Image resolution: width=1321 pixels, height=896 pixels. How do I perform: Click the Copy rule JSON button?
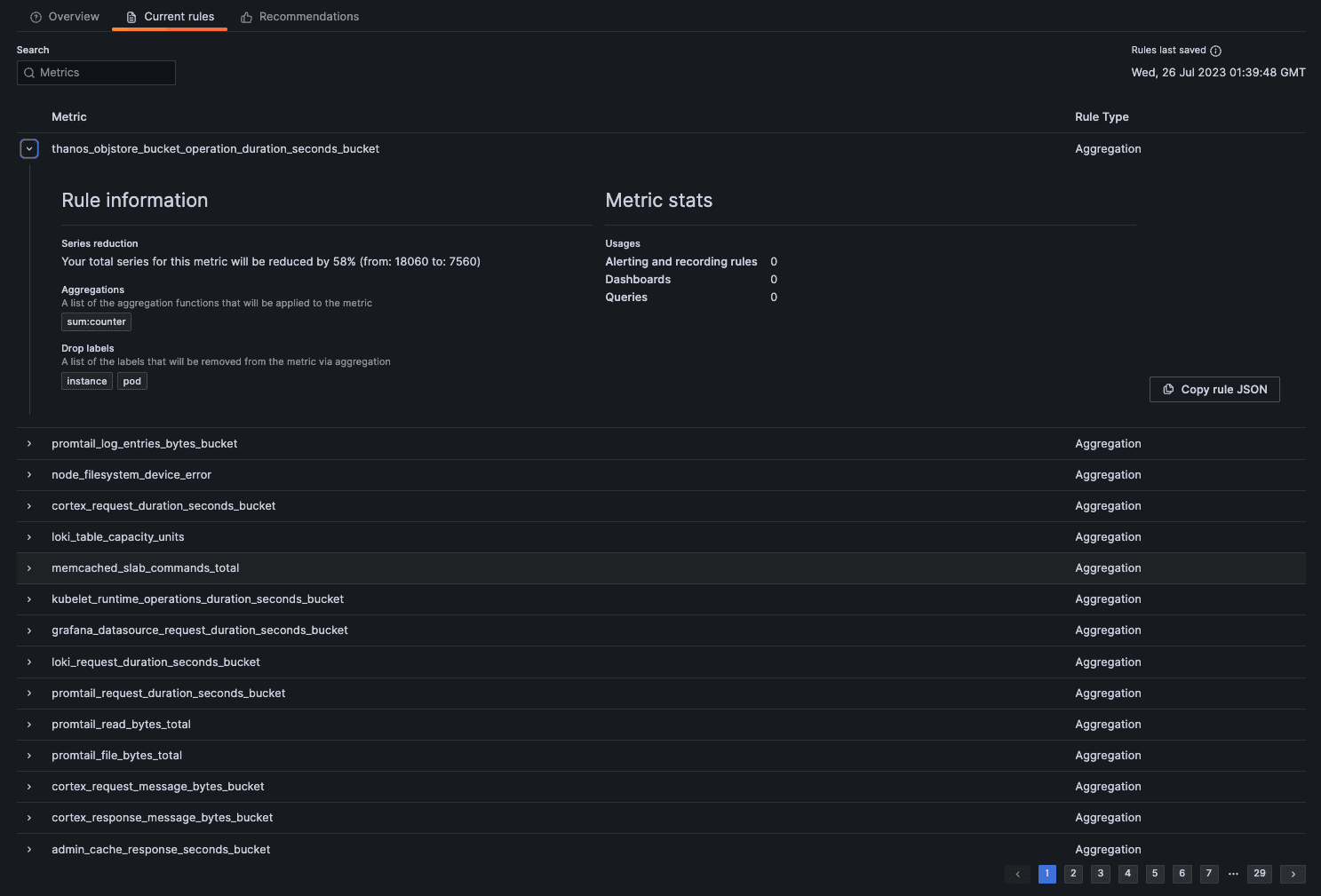point(1214,389)
